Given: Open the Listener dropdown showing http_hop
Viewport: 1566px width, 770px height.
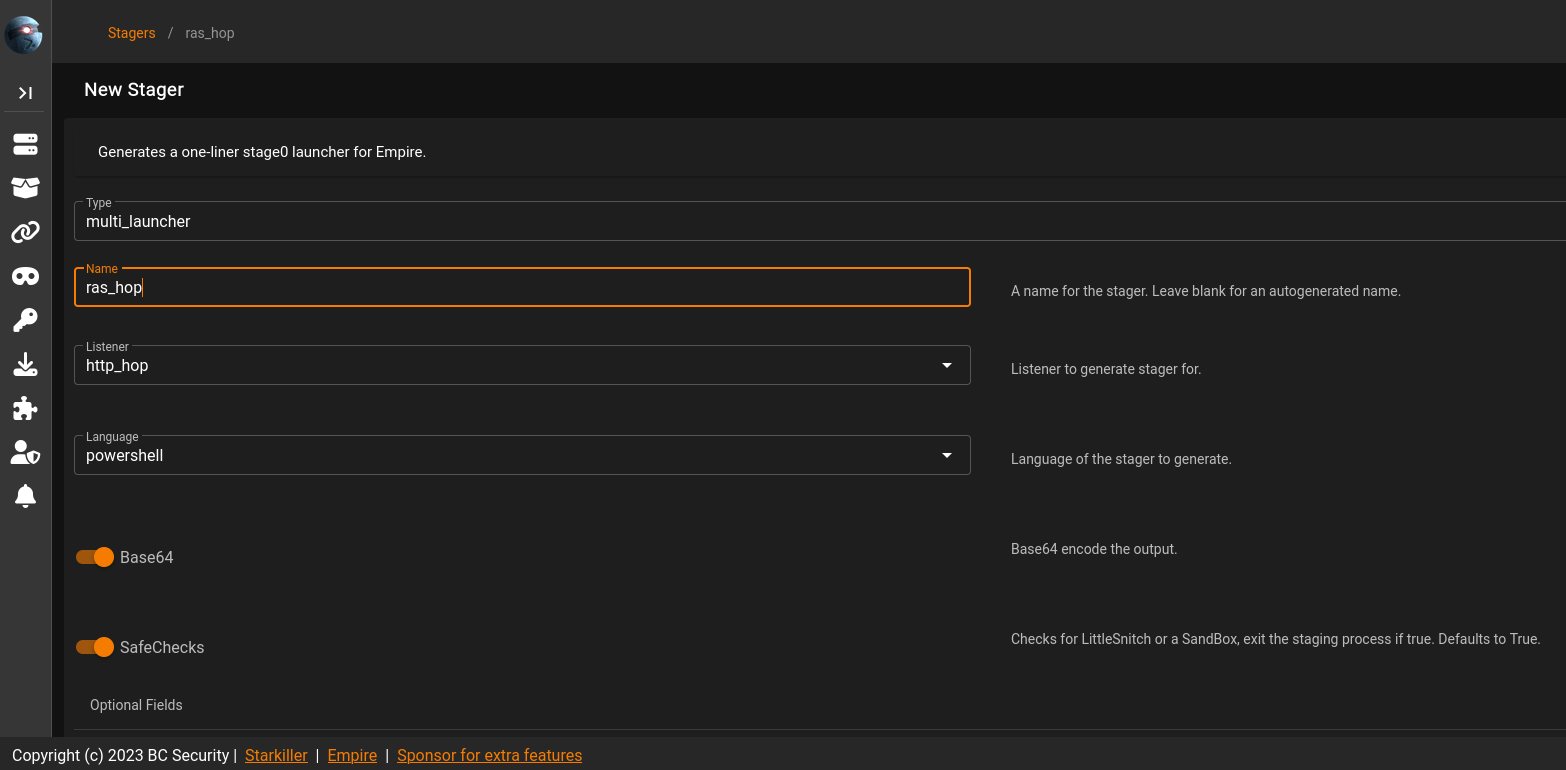Looking at the screenshot, I should pos(521,366).
